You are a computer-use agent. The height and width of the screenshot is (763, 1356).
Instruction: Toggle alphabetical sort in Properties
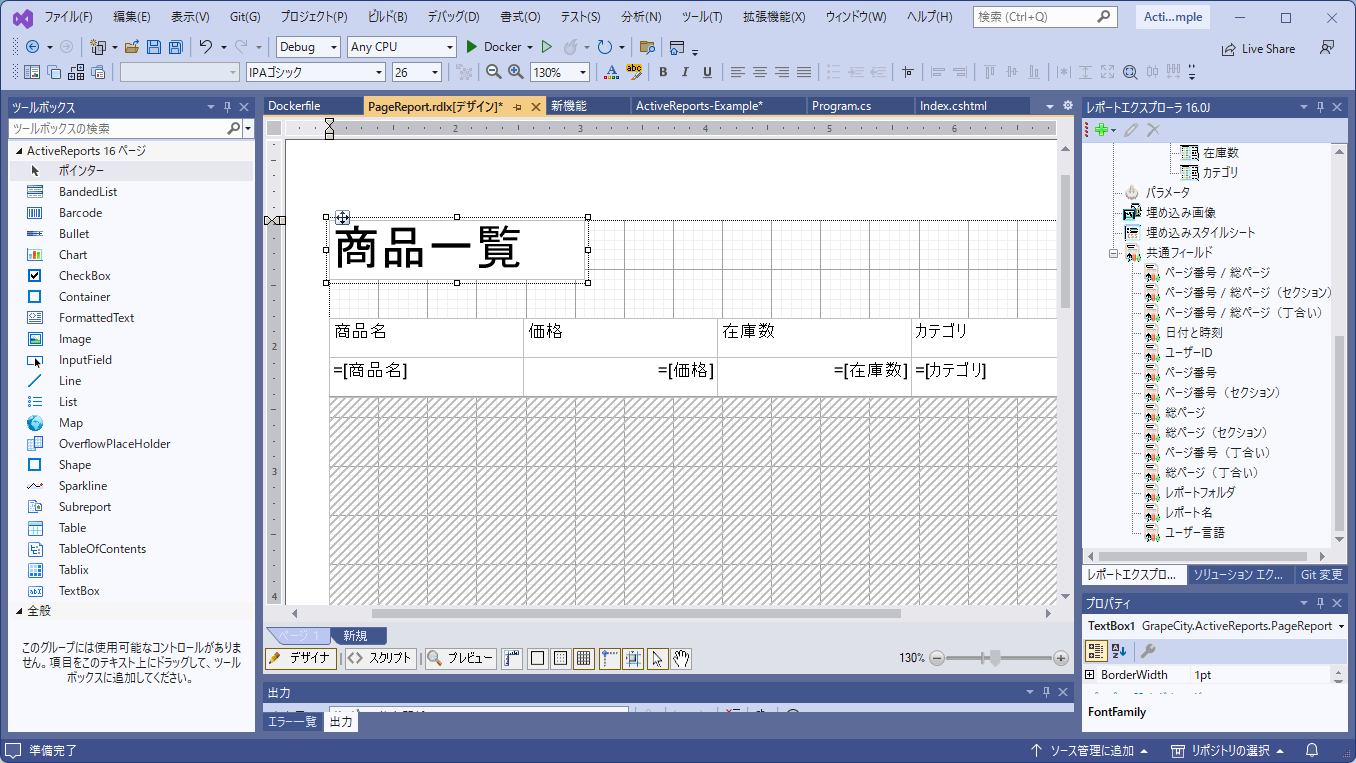tap(1118, 651)
